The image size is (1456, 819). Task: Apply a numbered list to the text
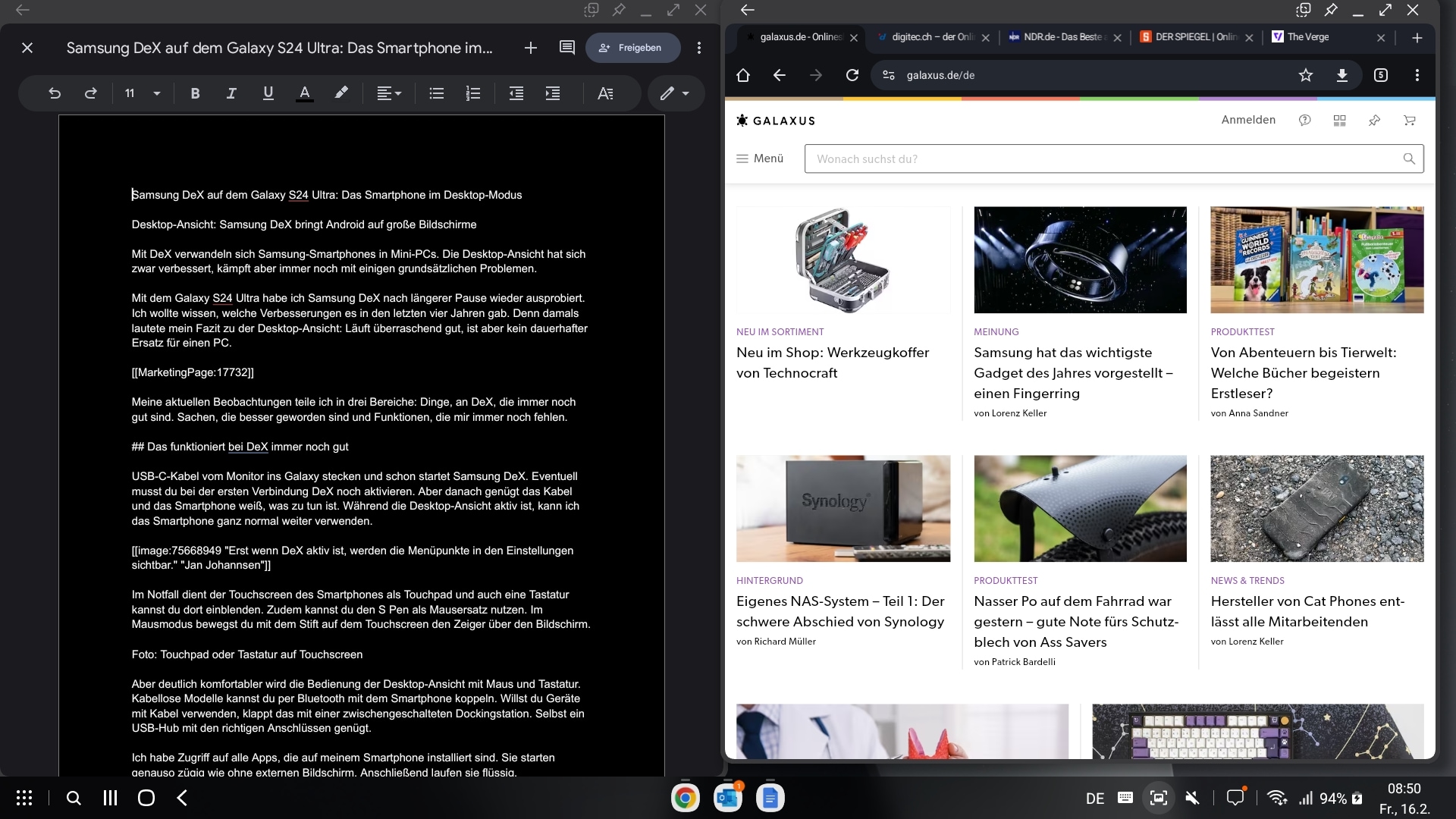point(472,93)
